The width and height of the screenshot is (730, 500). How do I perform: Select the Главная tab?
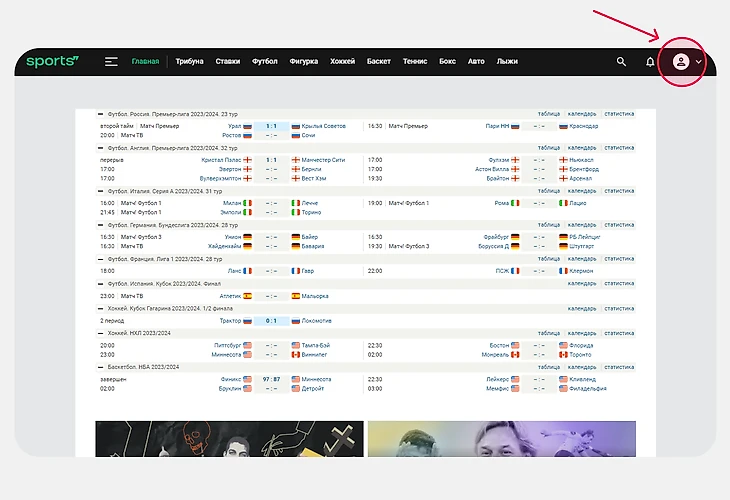pos(145,62)
